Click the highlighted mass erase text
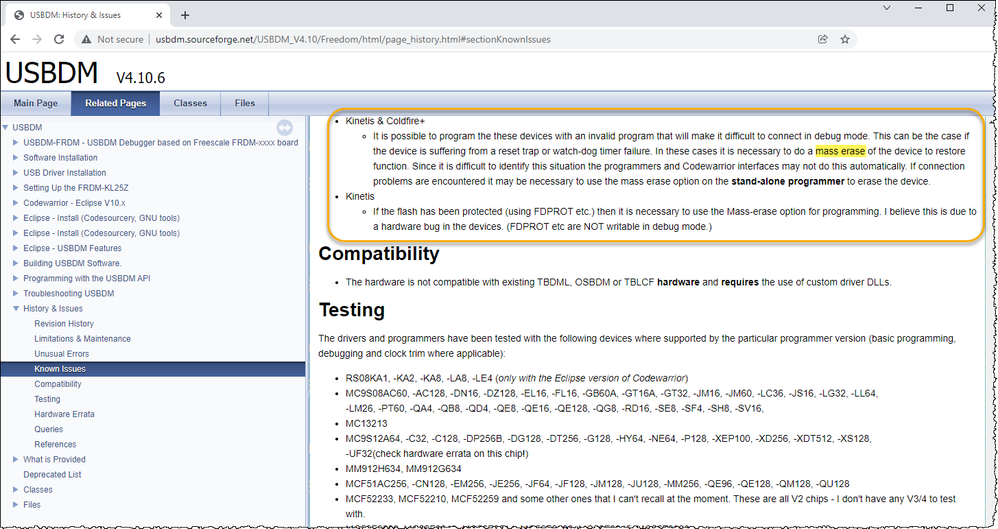The width and height of the screenshot is (998, 529). (x=840, y=152)
